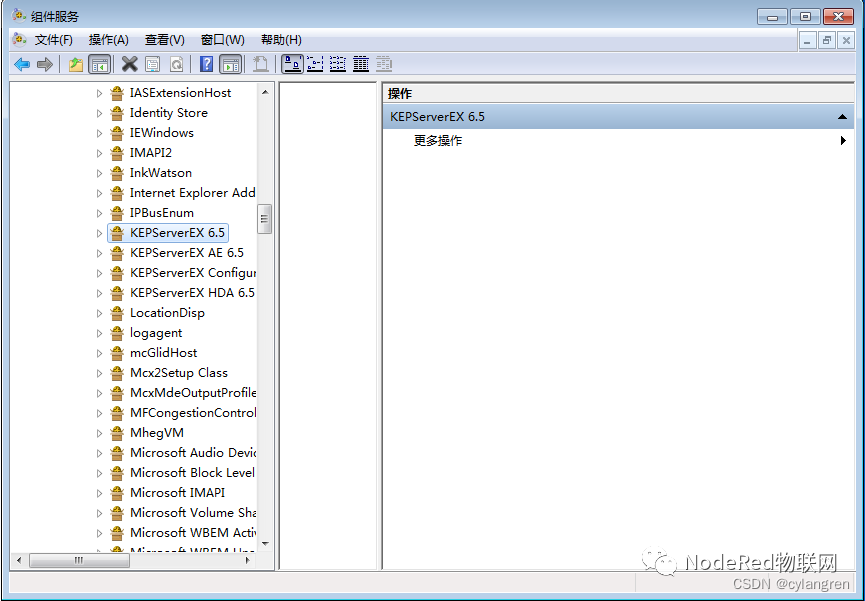
Task: Click the KEPServerEX 6.5 actions pane header
Action: [x=618, y=116]
